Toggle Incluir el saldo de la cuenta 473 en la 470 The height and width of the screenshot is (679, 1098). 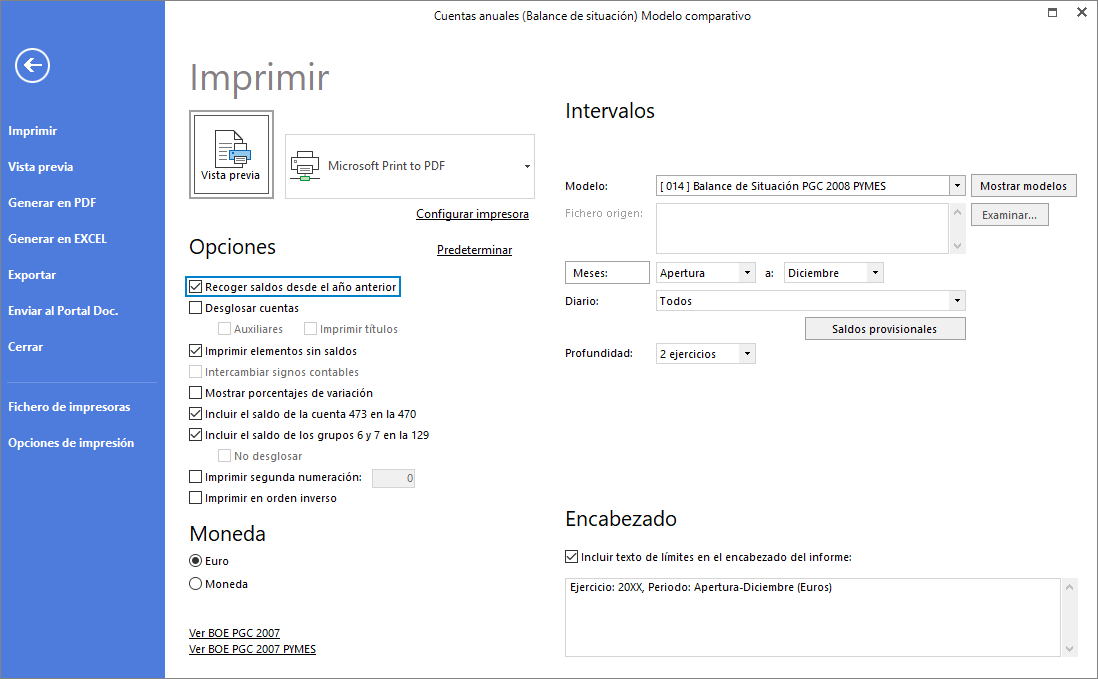click(x=196, y=414)
